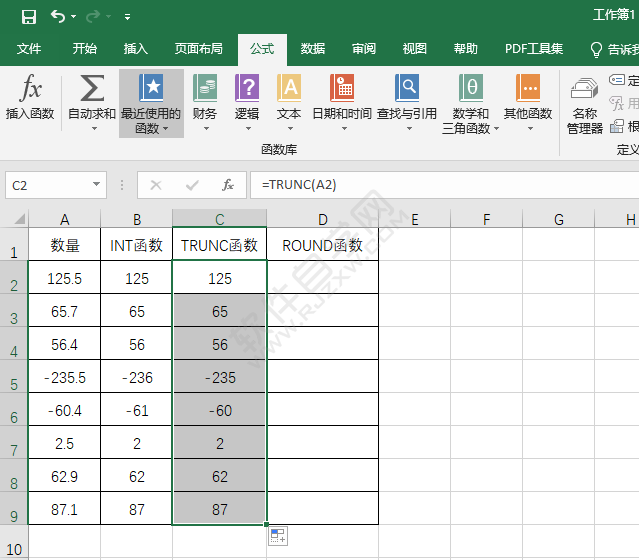Click the Auto Fill Options button below C9
This screenshot has height=560, width=639.
pos(277,536)
